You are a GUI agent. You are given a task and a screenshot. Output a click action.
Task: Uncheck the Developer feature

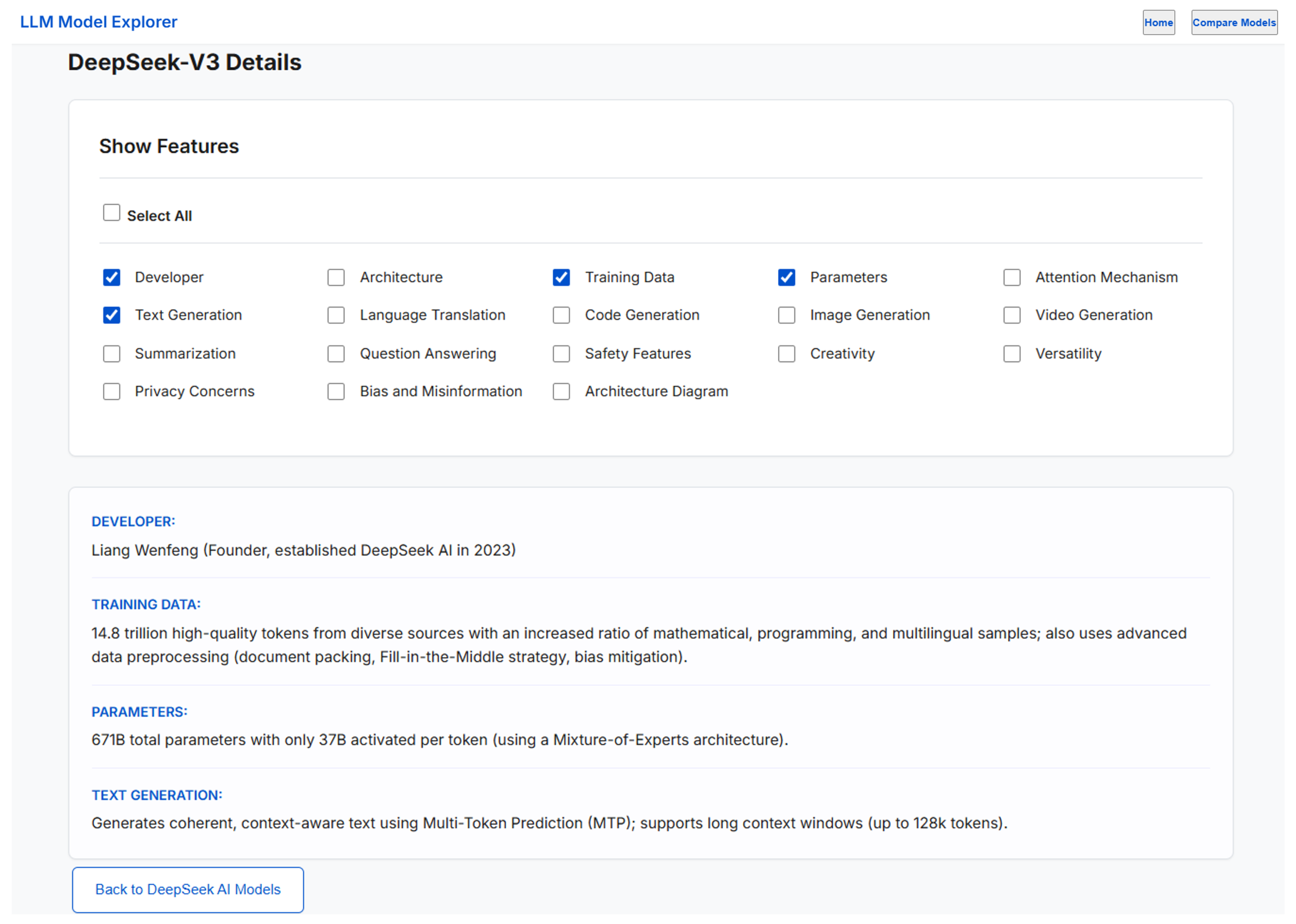tap(112, 277)
